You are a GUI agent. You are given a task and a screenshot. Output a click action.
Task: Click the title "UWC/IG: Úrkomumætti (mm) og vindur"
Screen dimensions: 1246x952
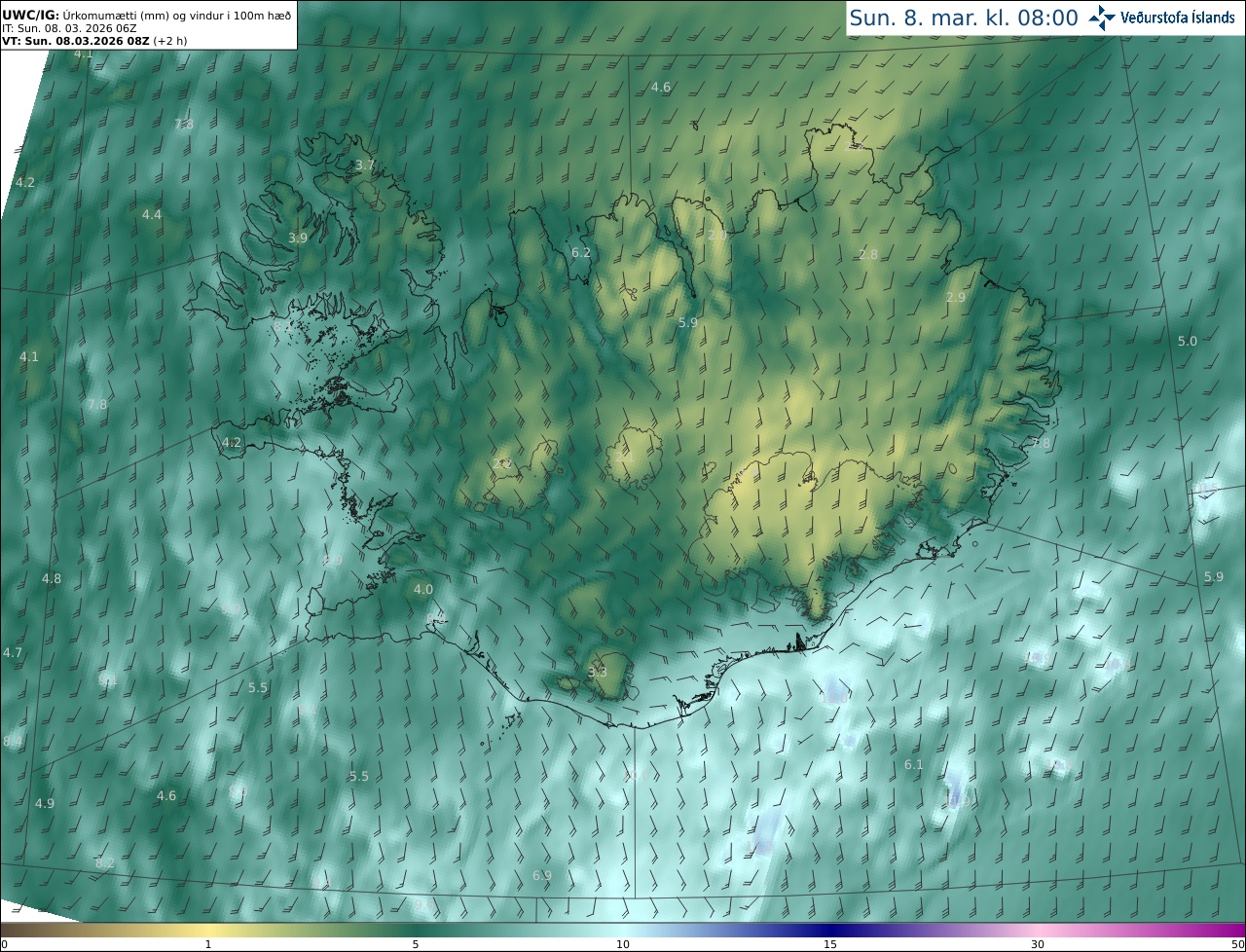[146, 15]
